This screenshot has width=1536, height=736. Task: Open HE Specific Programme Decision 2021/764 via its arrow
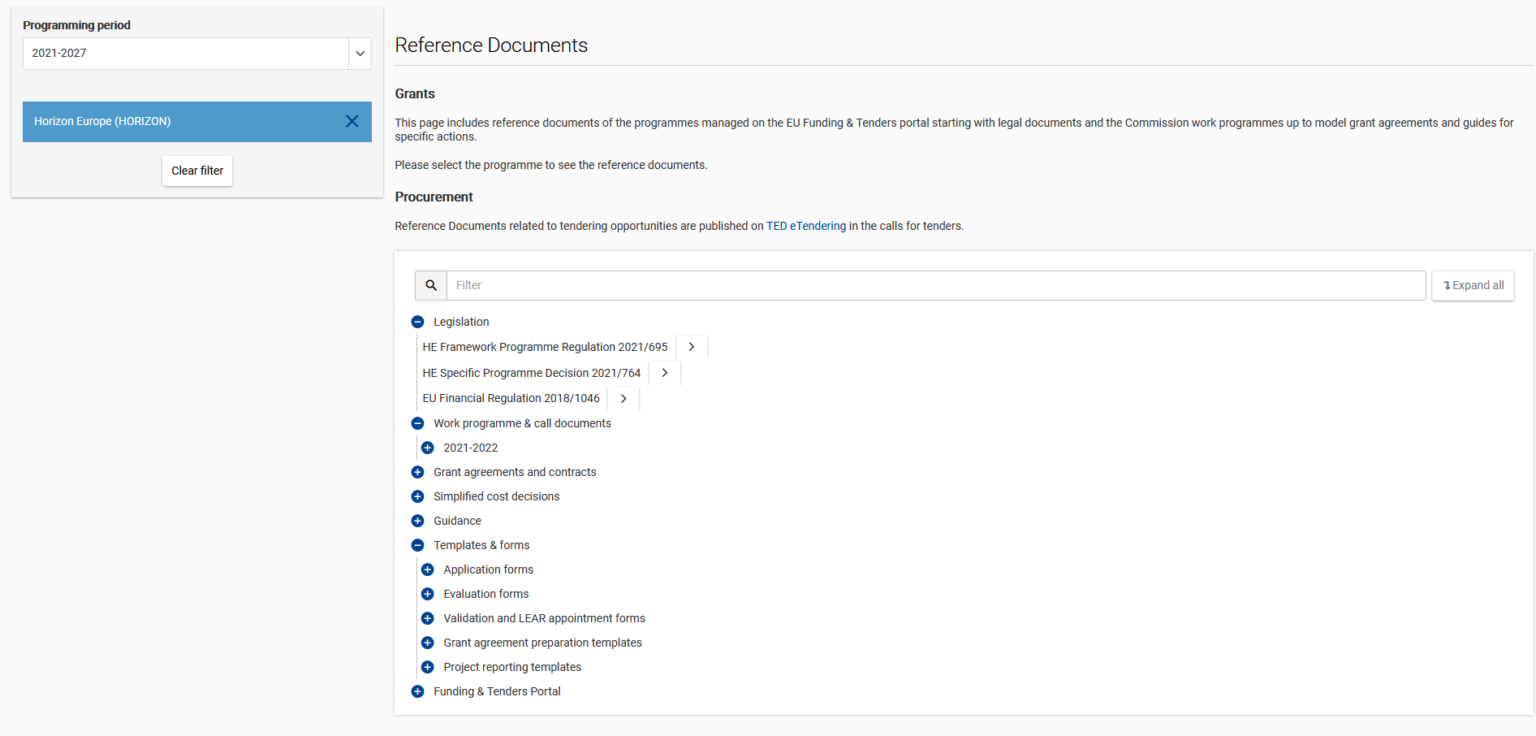click(664, 372)
